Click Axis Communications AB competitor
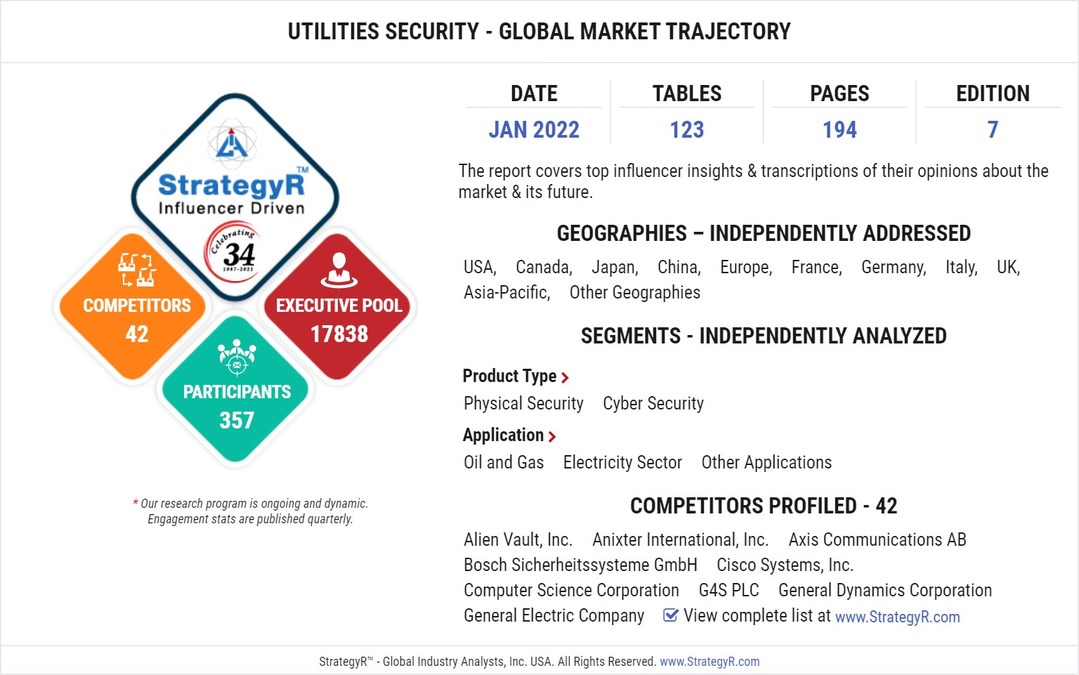Image resolution: width=1079 pixels, height=675 pixels. 877,539
